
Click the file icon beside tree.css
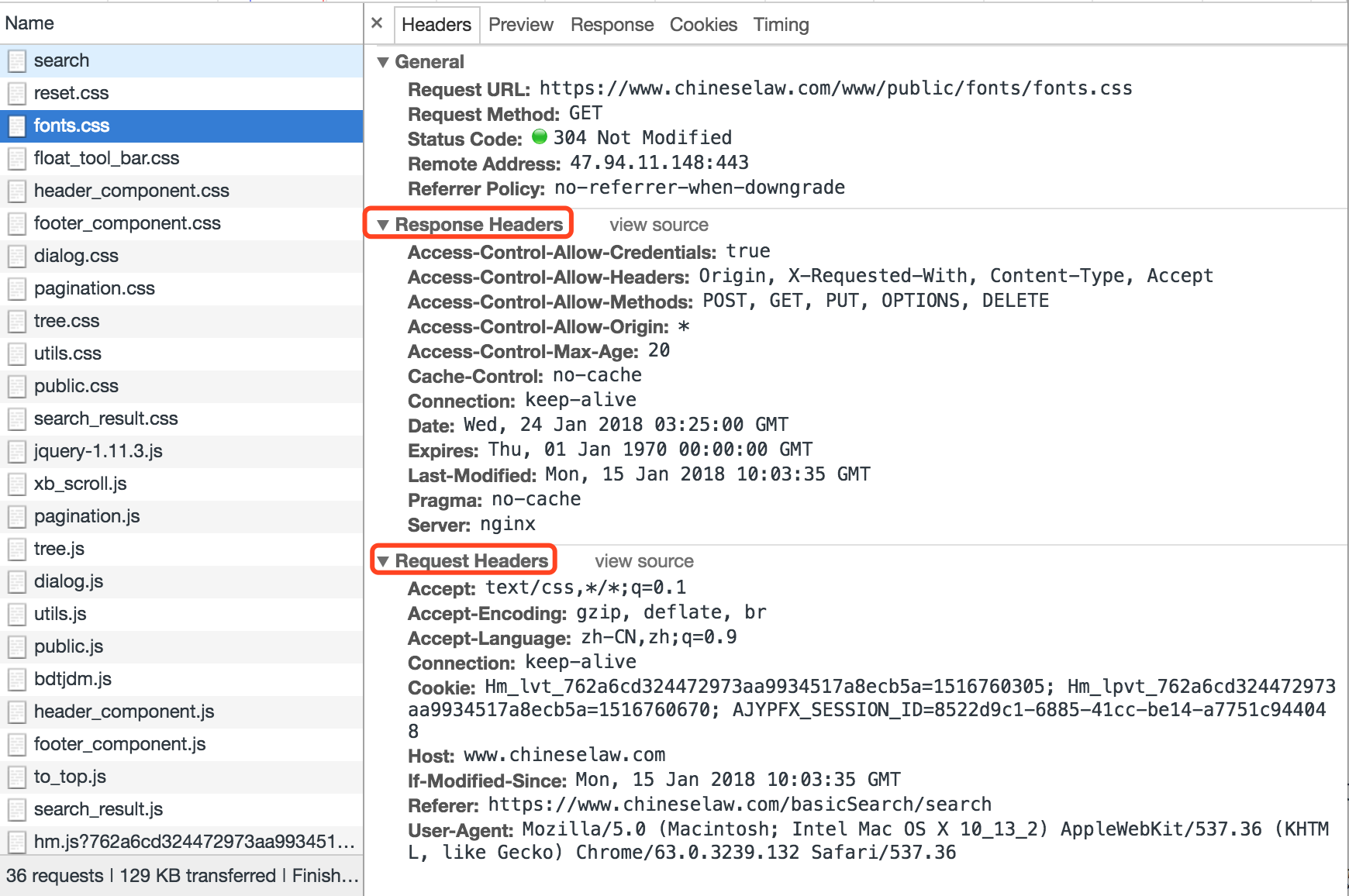click(17, 321)
